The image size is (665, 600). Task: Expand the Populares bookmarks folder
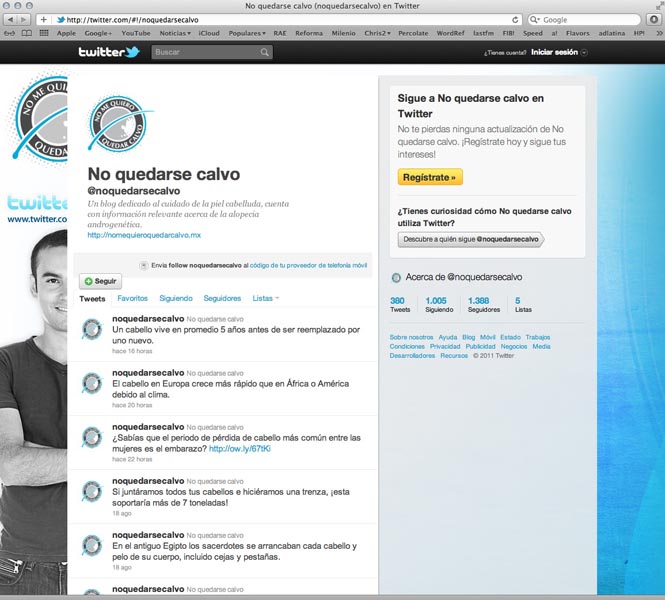tap(247, 33)
